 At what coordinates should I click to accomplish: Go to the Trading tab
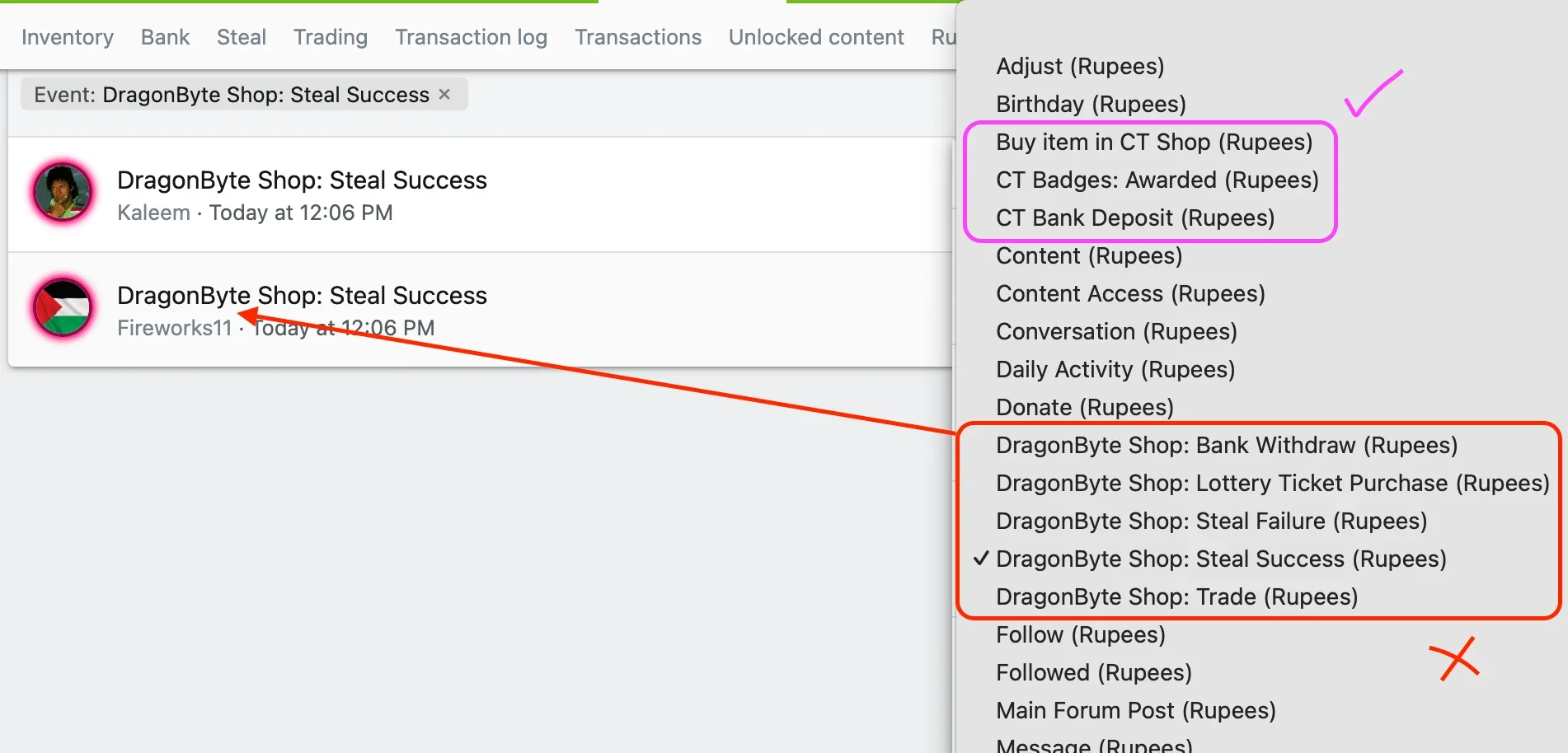[331, 37]
